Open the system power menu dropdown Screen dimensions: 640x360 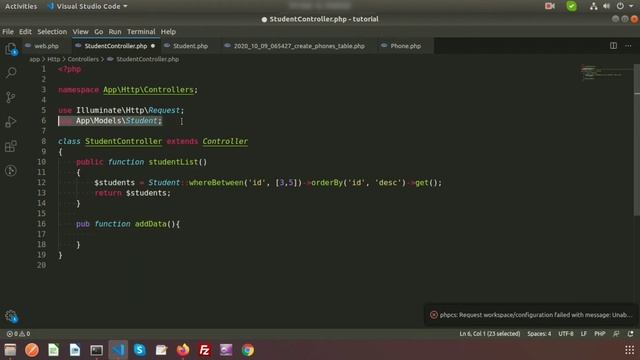pos(624,6)
